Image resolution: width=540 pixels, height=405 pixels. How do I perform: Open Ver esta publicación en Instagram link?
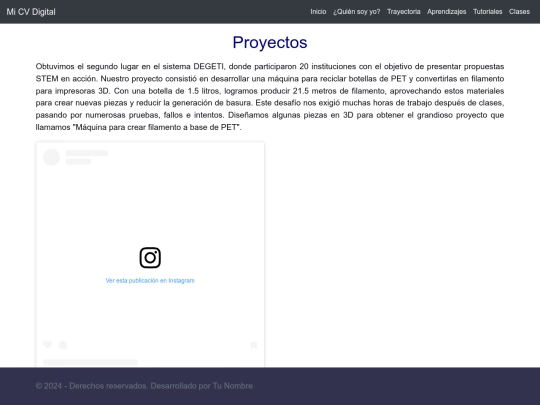click(x=150, y=281)
